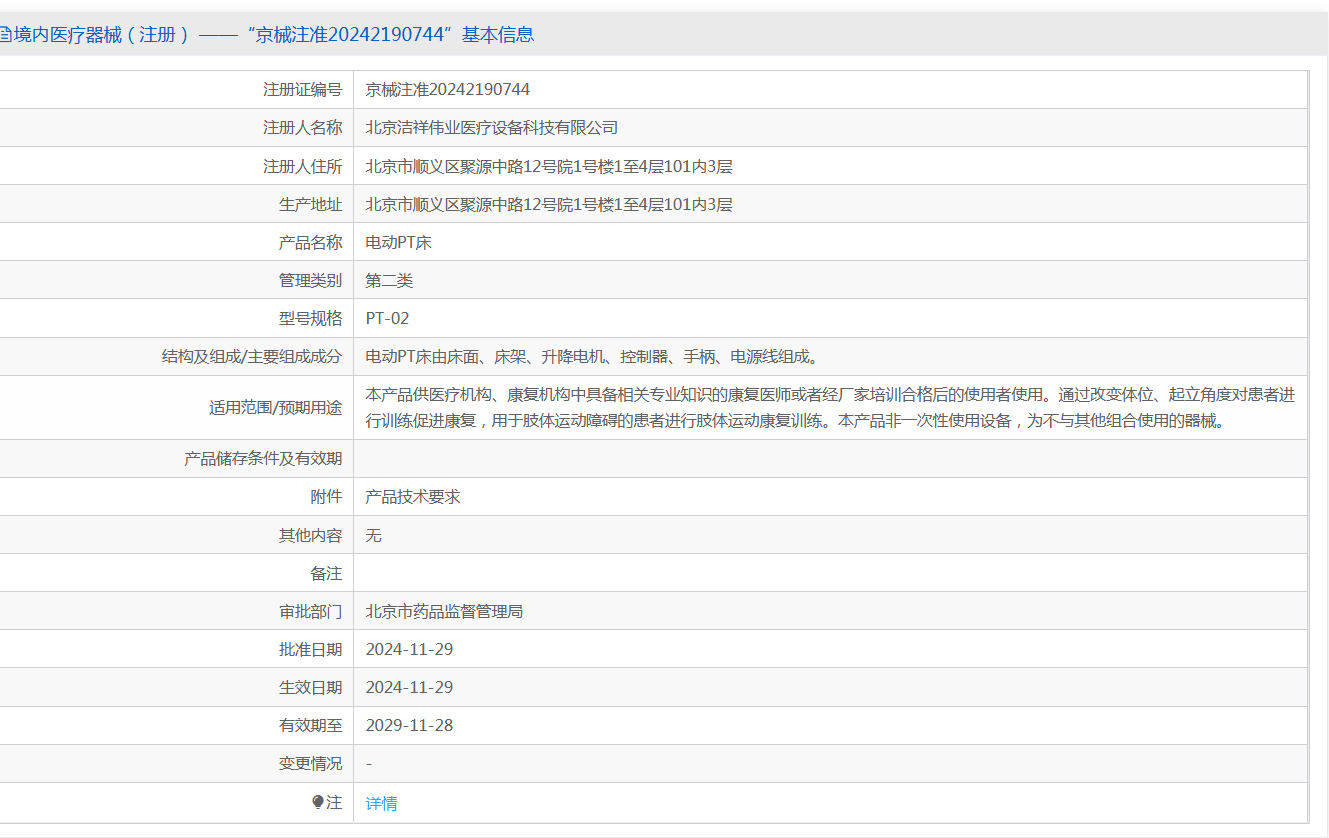Select the 适用范围/预期用途 label

pyautogui.click(x=275, y=407)
